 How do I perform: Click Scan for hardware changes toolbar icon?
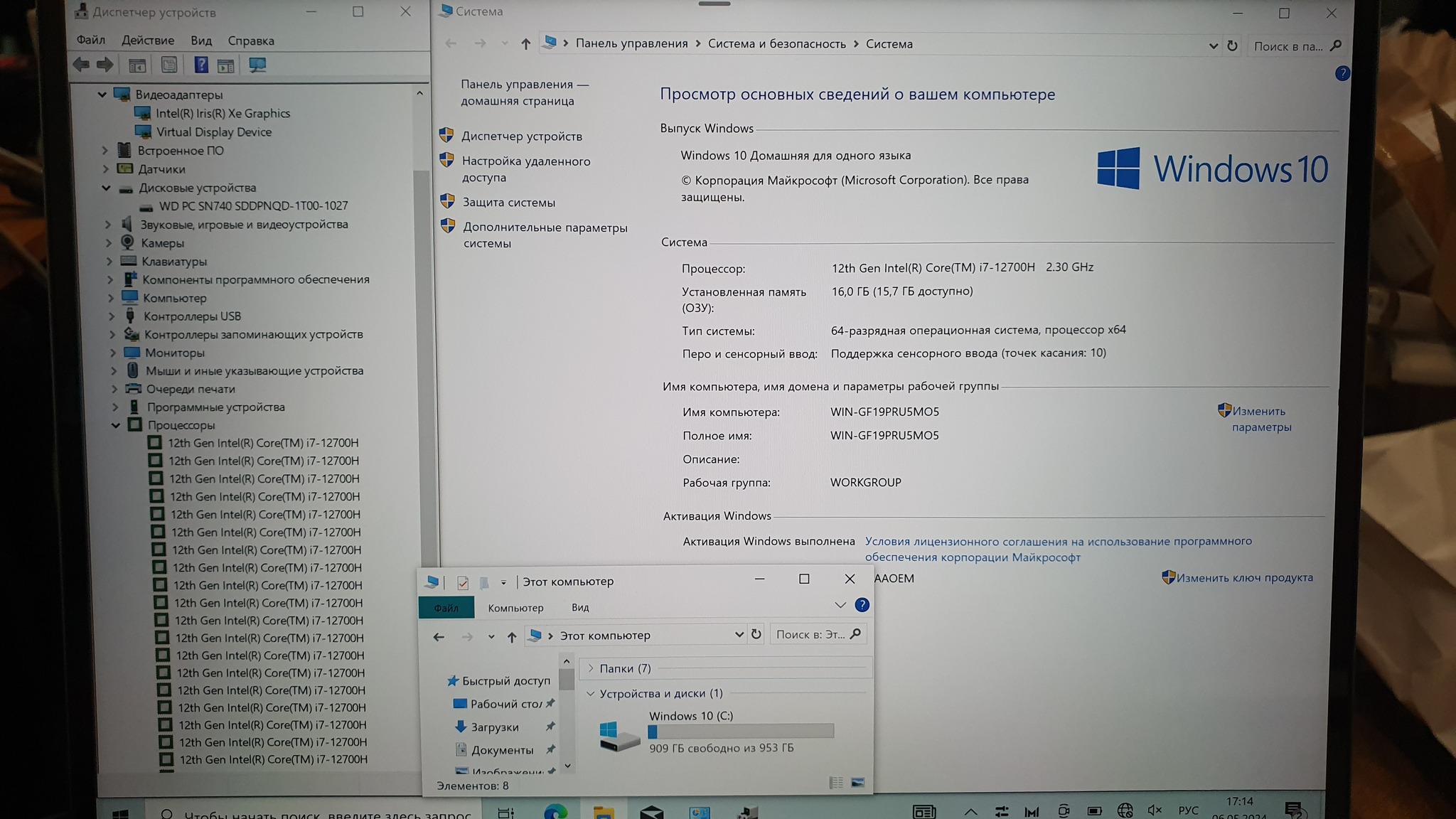click(x=257, y=65)
